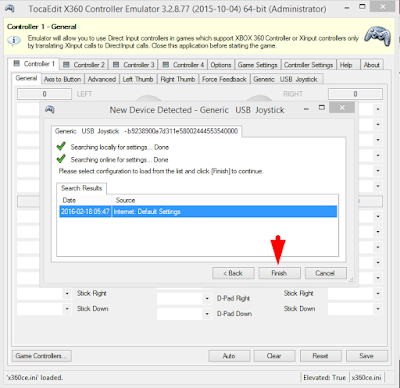This screenshot has height=388, width=400.
Task: Open the Force Feedback sub-tab
Action: [x=224, y=79]
